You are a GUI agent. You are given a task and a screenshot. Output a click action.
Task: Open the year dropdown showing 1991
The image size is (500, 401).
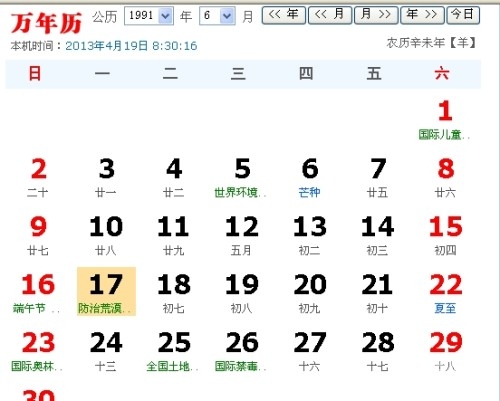pos(149,16)
